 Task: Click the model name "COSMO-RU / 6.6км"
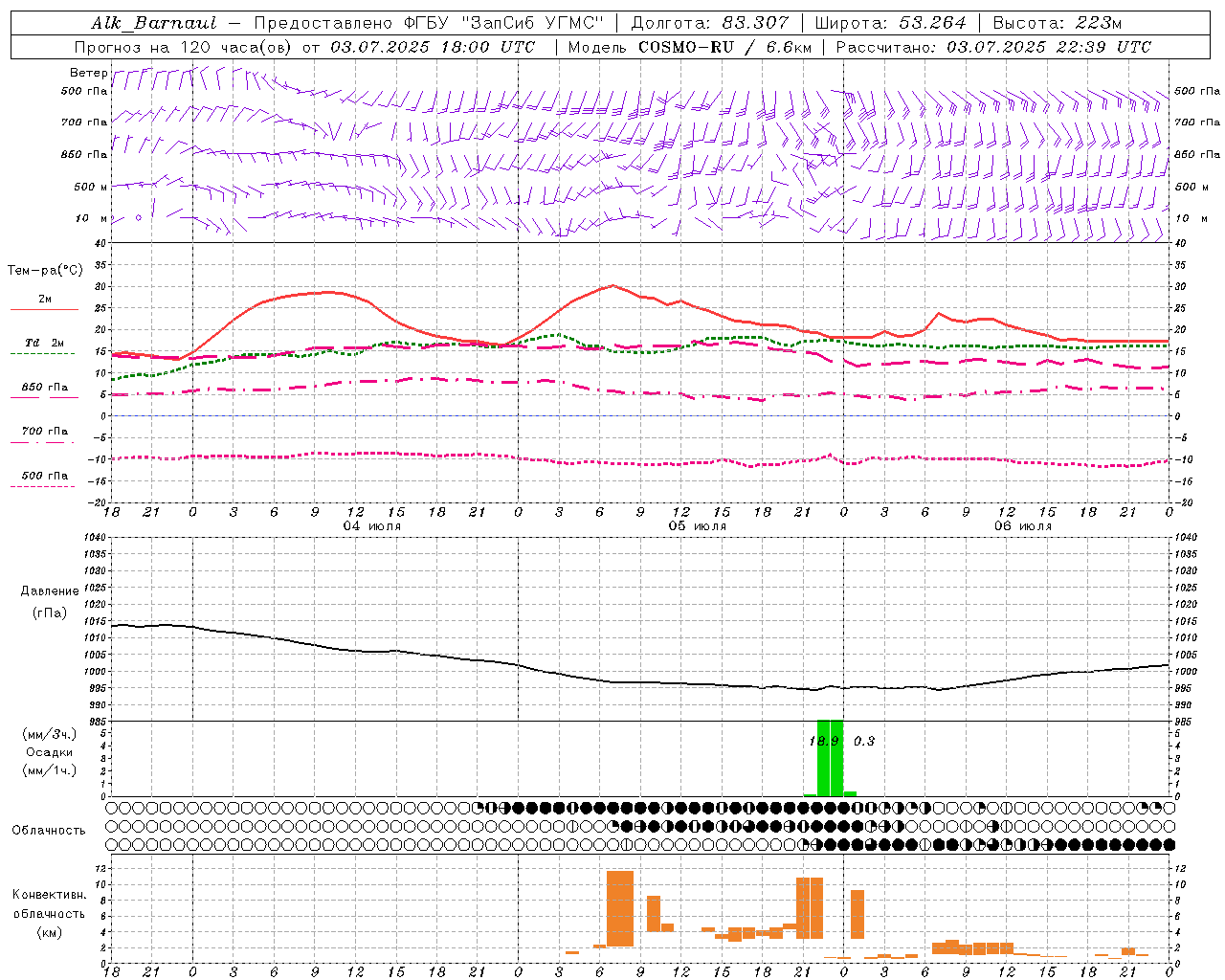pyautogui.click(x=725, y=47)
